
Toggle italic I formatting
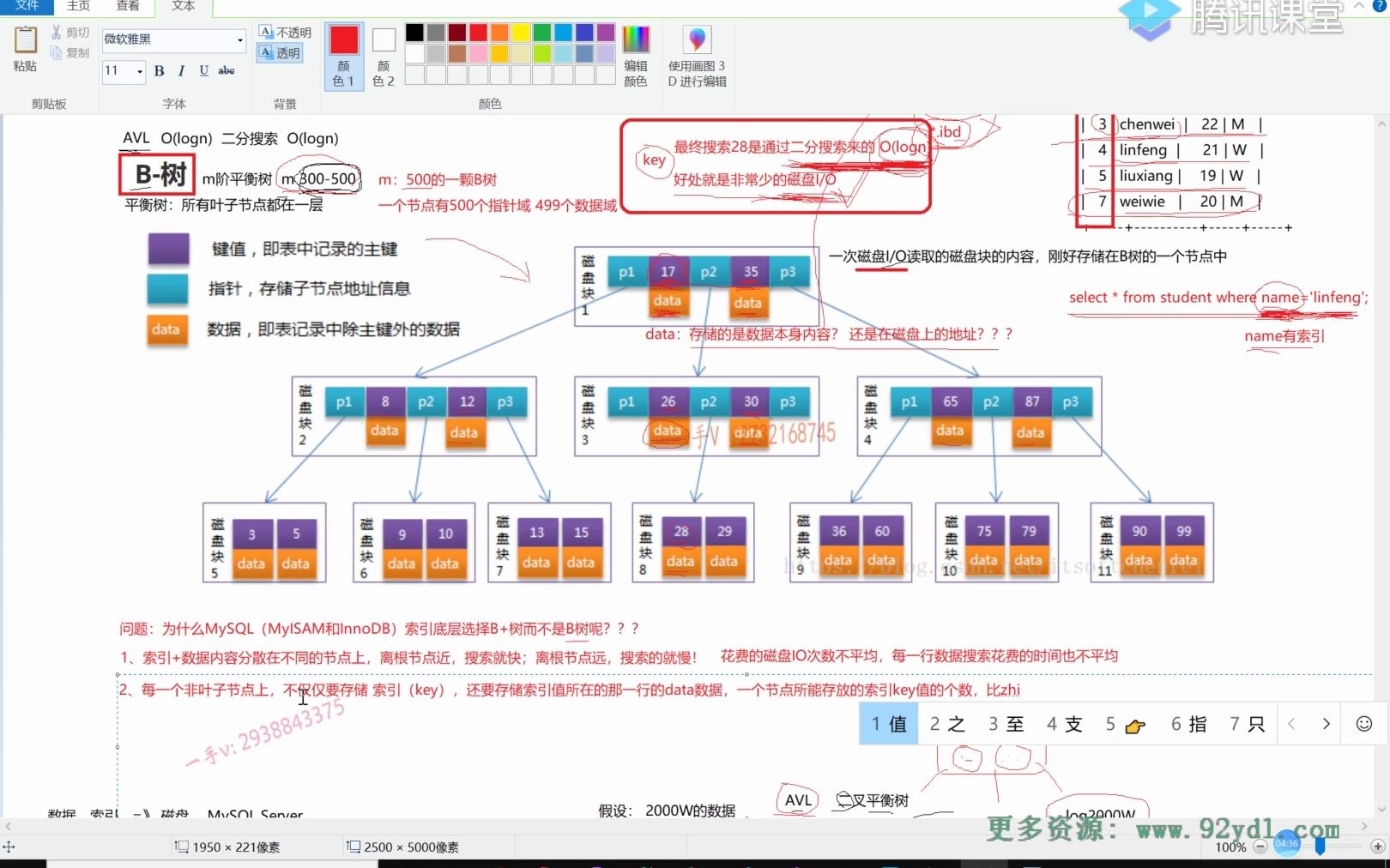(x=181, y=71)
